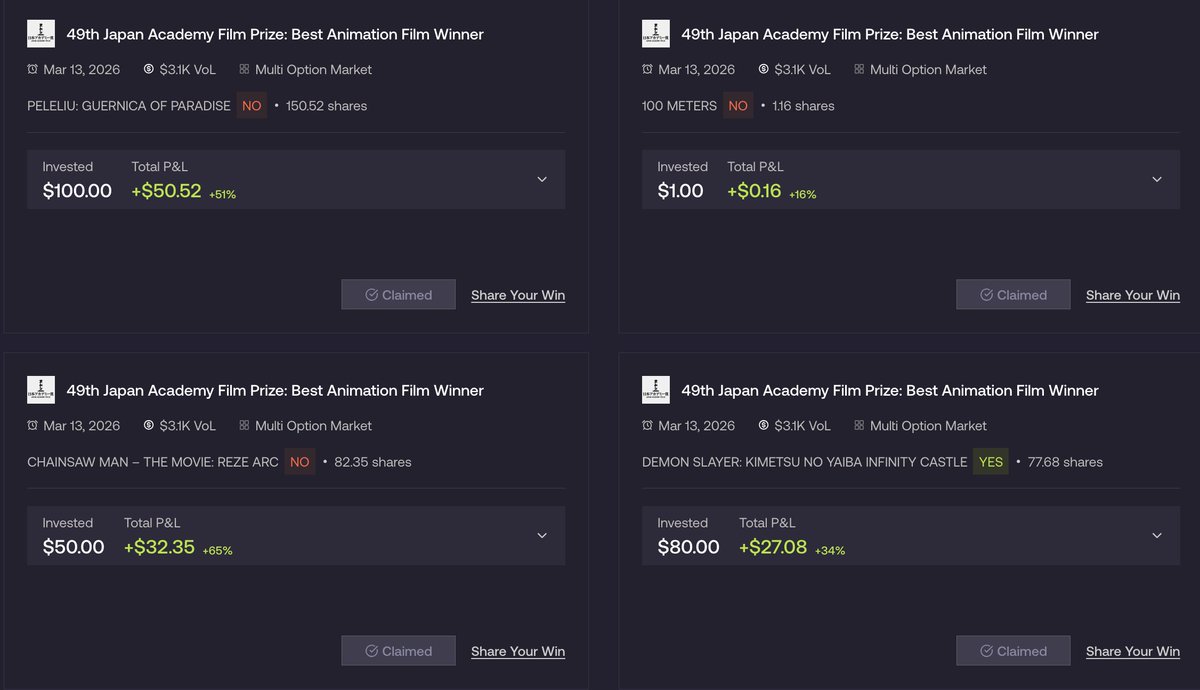Viewport: 1200px width, 690px height.
Task: Click the Japan Academy logo on the 100 Meters card
Action: click(656, 34)
